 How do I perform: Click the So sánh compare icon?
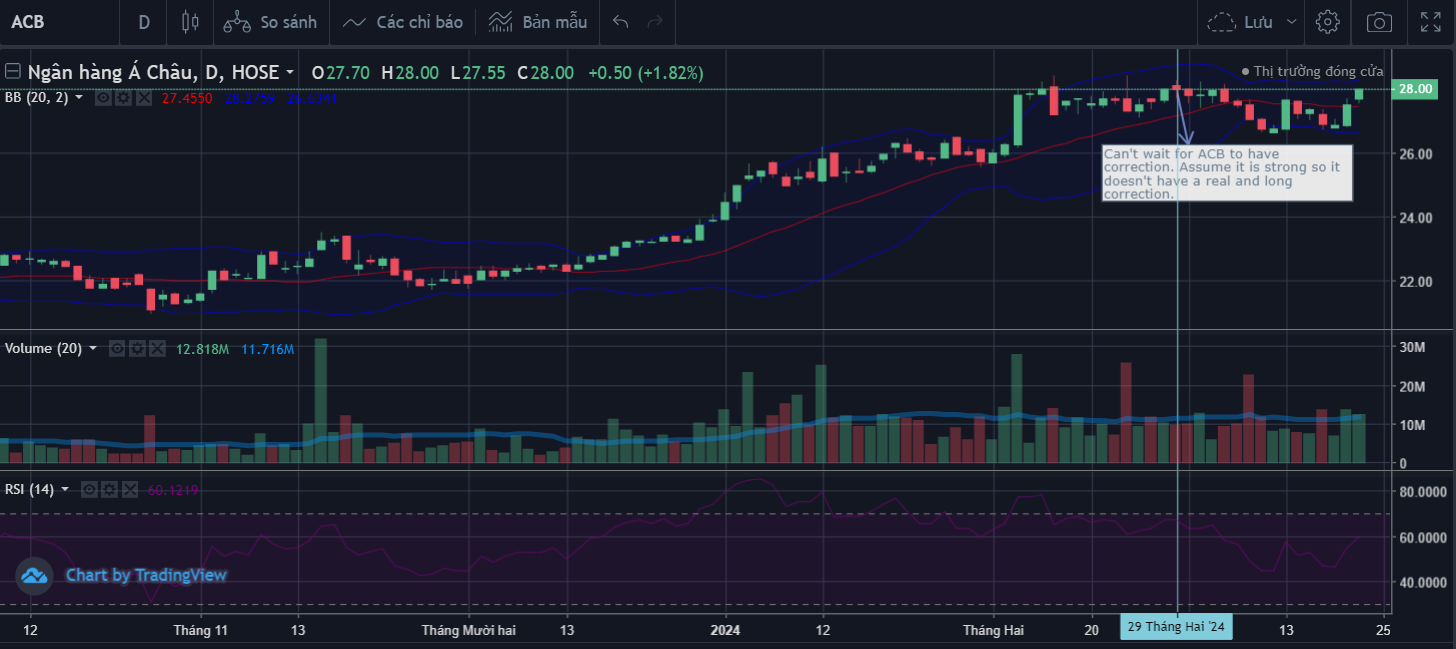pyautogui.click(x=237, y=22)
